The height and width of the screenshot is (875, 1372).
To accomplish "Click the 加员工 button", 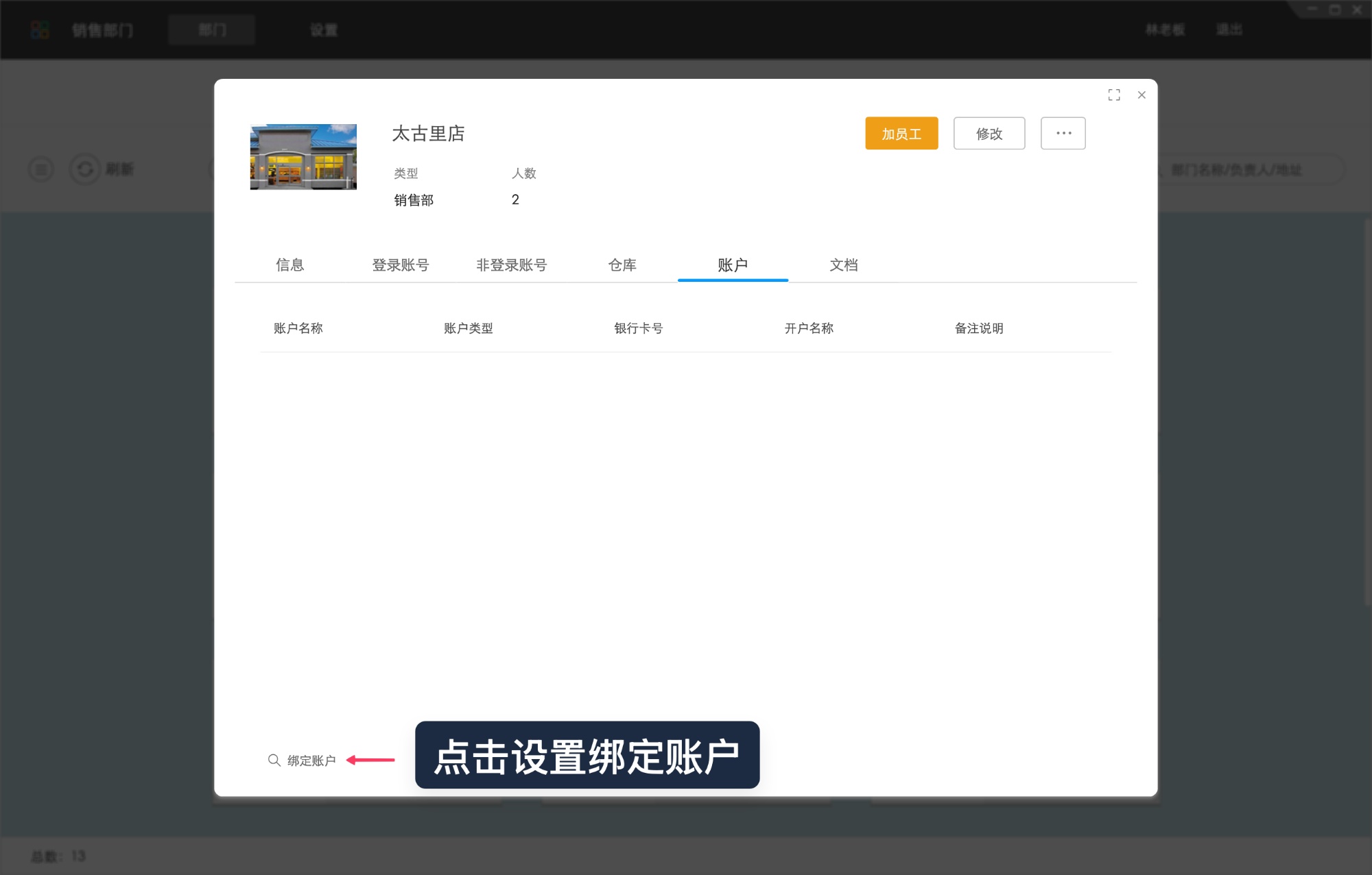I will [901, 133].
